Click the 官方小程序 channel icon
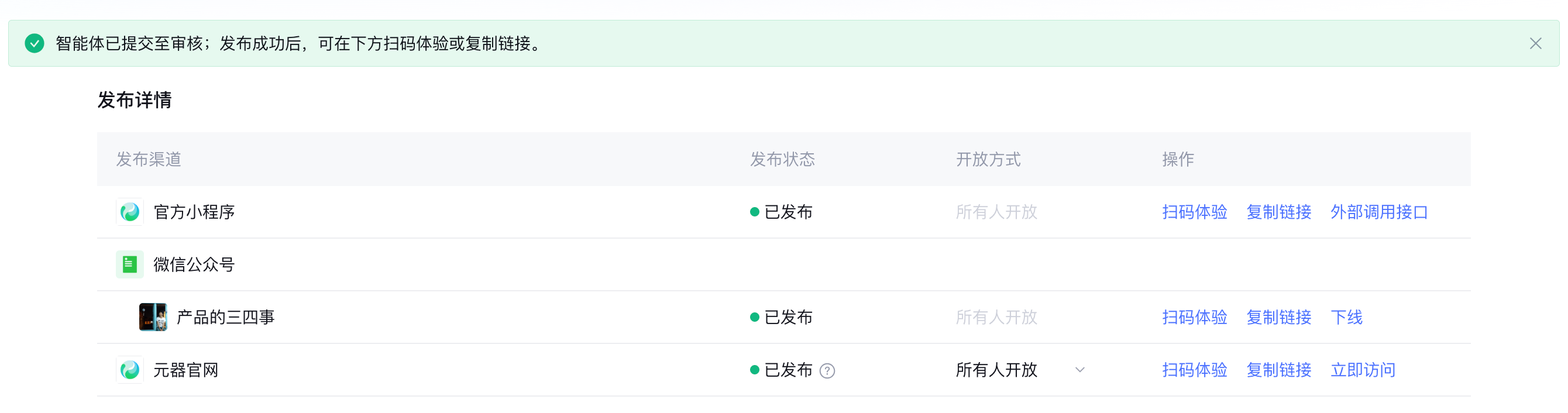 pyautogui.click(x=130, y=212)
